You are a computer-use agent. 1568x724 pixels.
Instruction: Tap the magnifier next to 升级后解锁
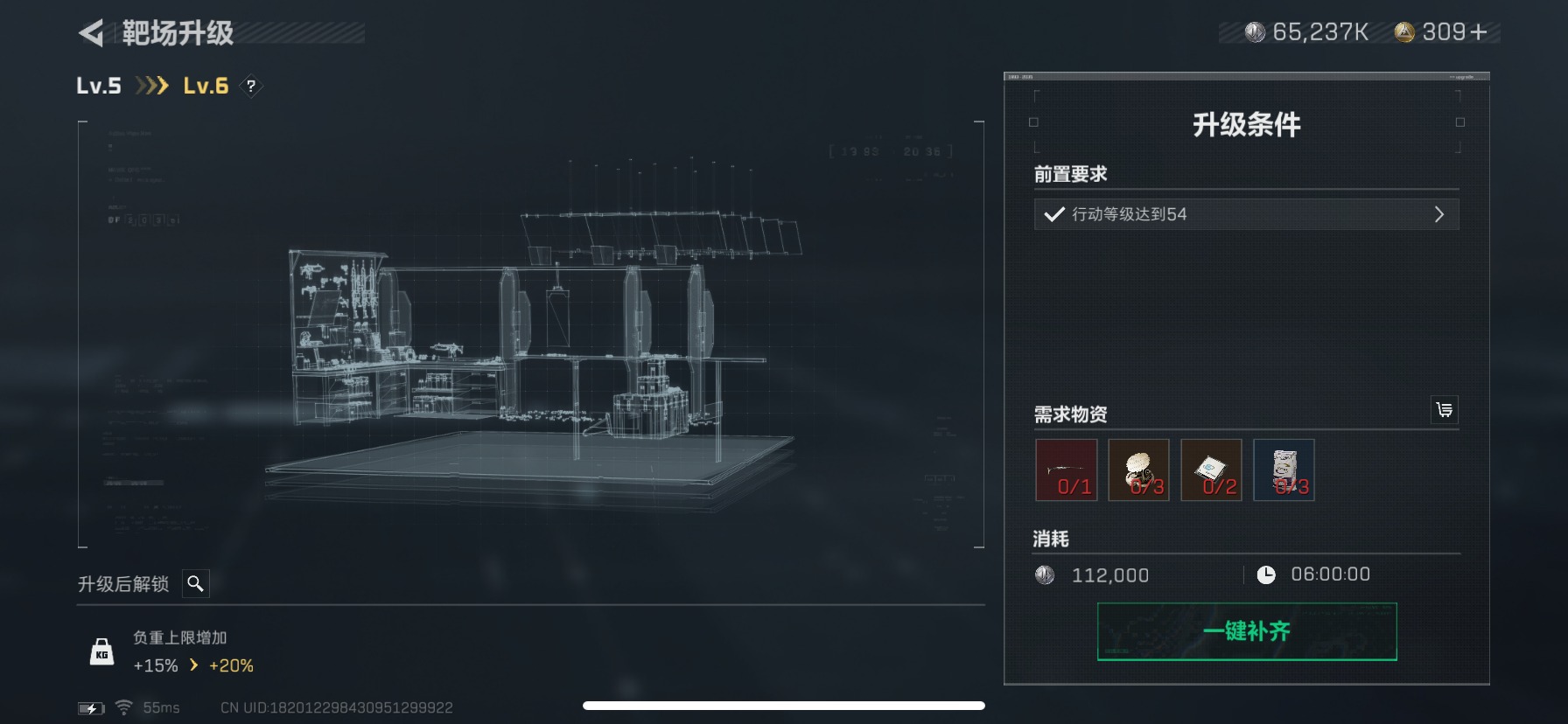tap(196, 583)
